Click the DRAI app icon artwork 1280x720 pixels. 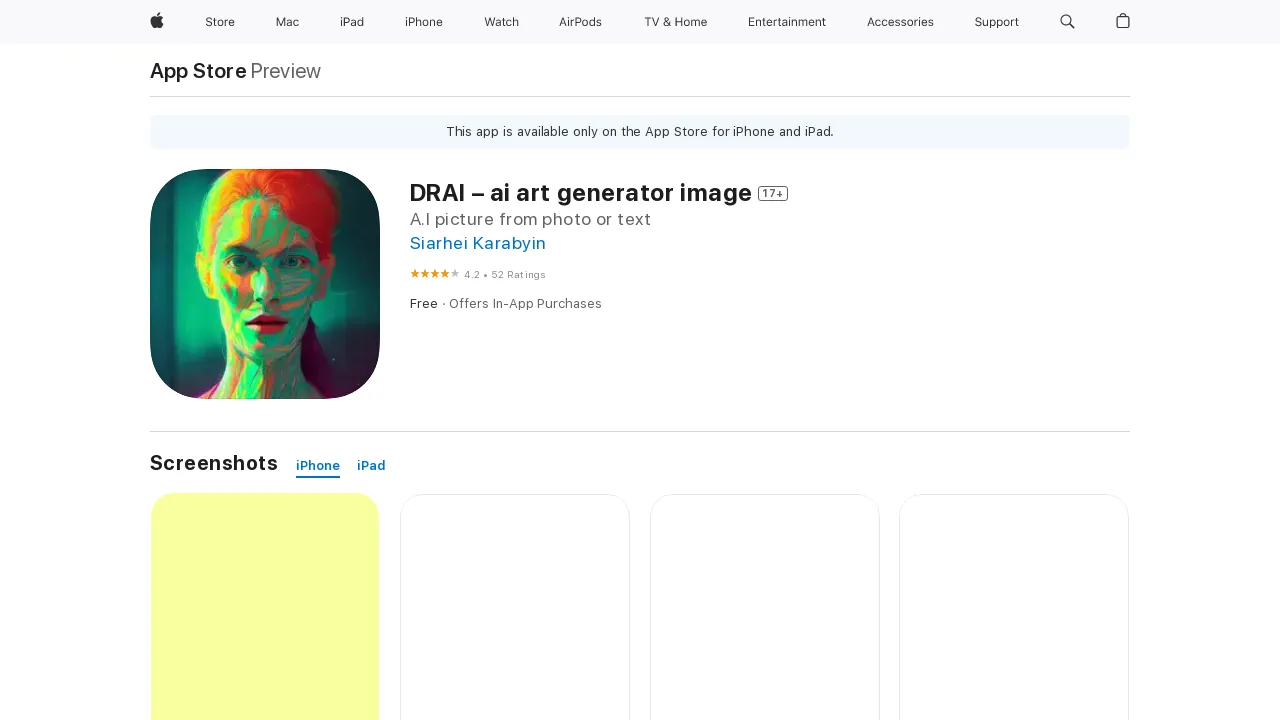coord(265,284)
